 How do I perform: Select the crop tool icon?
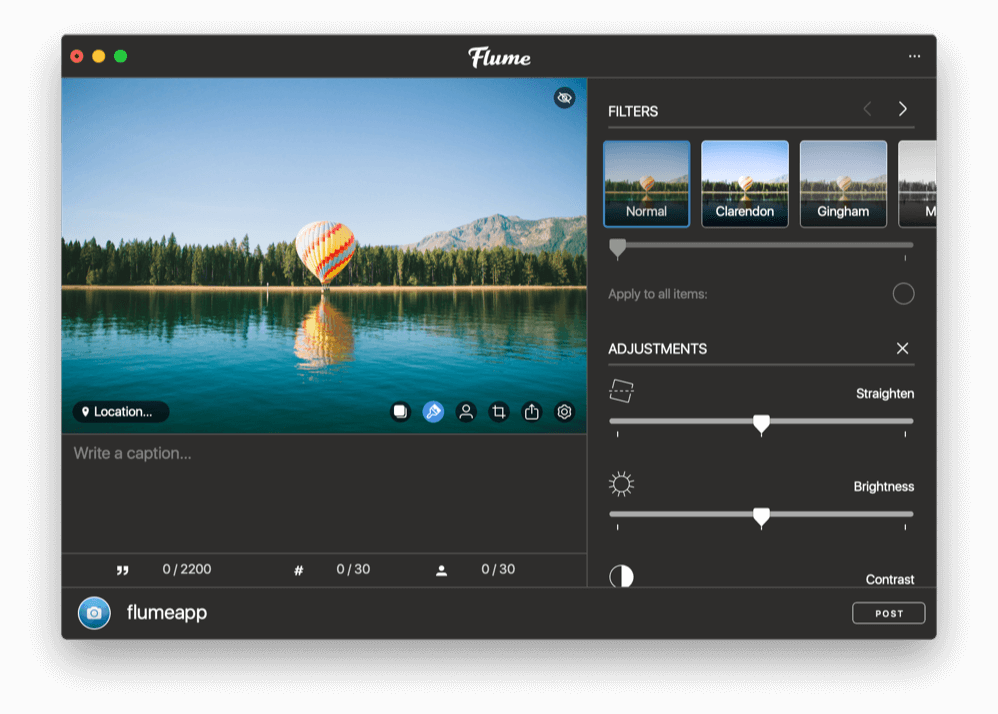click(499, 412)
